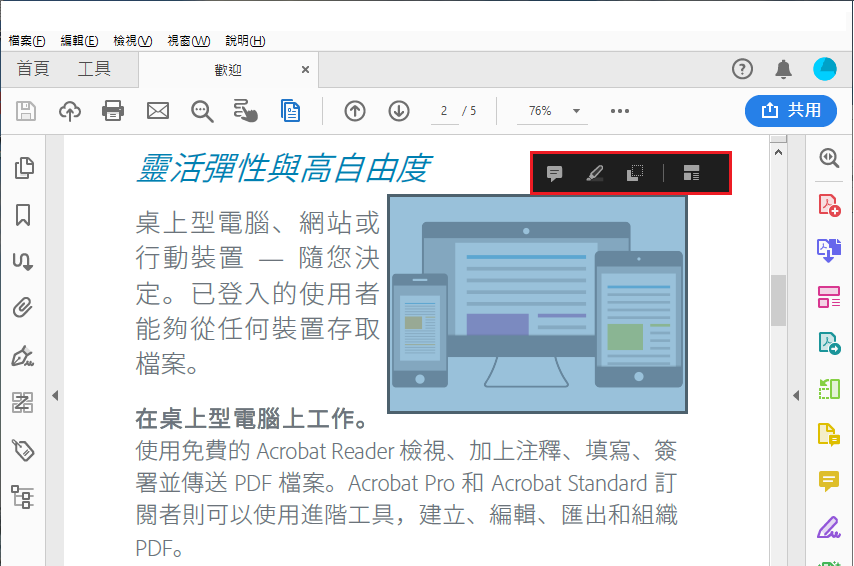Screen dimensions: 854x566
Task: Open the content panel icon
Action: tap(23, 403)
